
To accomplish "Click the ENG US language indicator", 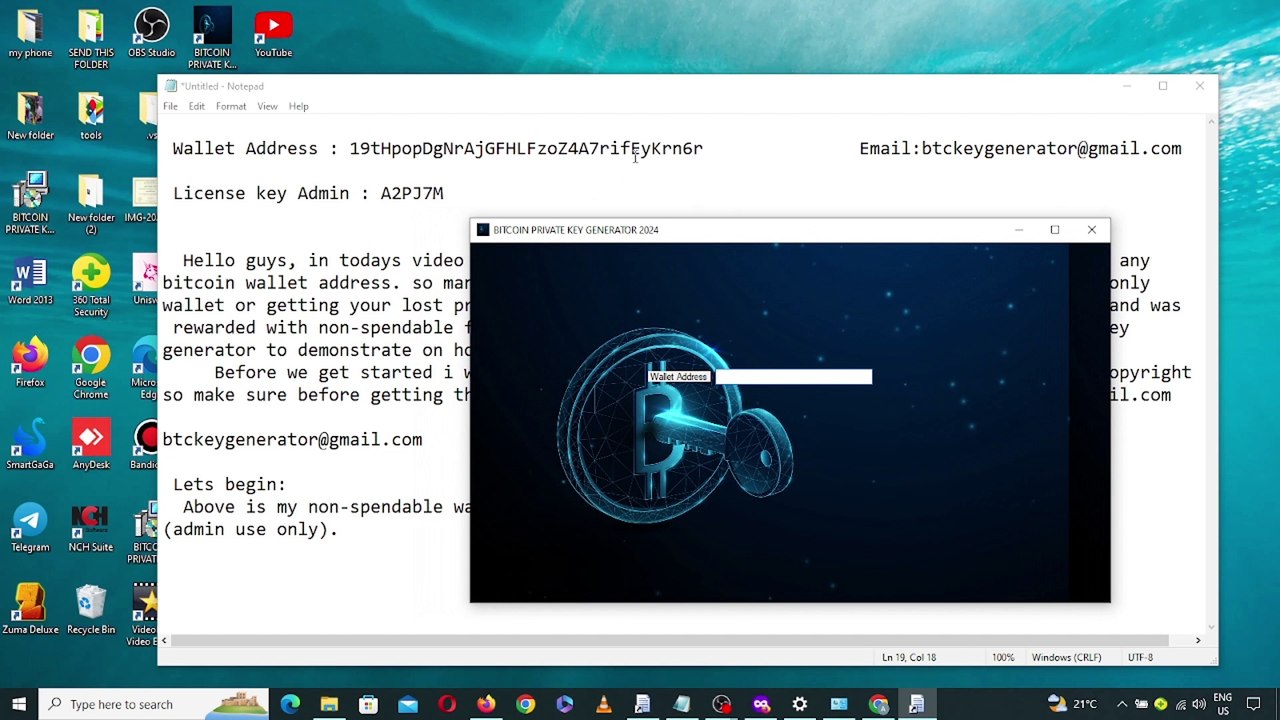I will (x=1222, y=704).
